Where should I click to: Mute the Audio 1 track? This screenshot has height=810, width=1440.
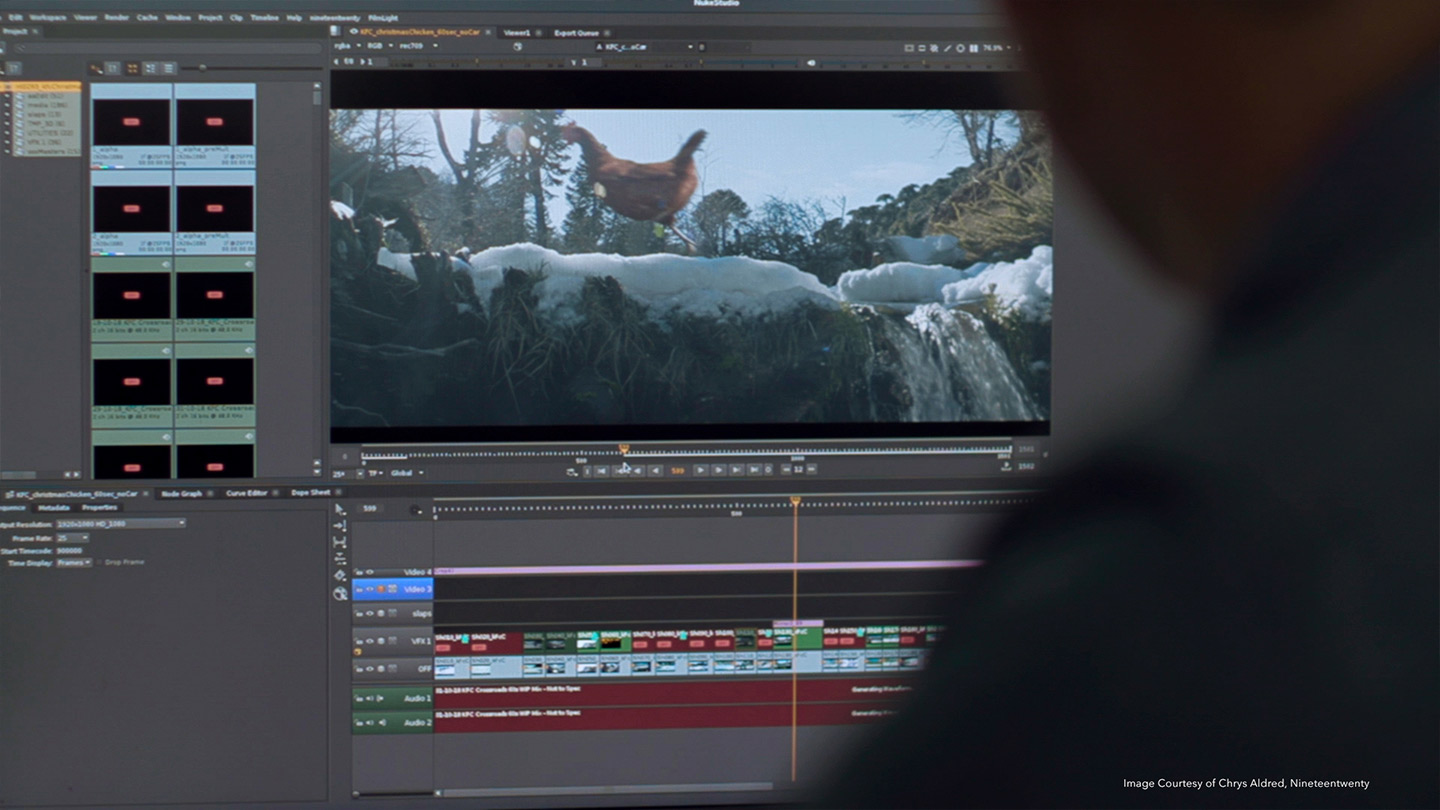369,698
